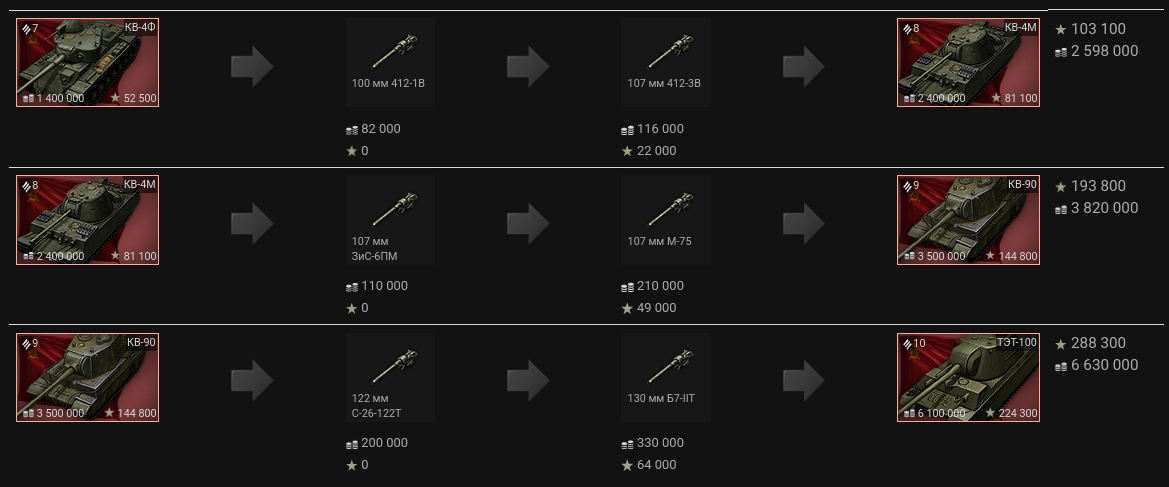Screen dimensions: 1169x487
Task: Click the 2 598 000 total credits value
Action: coord(1104,51)
